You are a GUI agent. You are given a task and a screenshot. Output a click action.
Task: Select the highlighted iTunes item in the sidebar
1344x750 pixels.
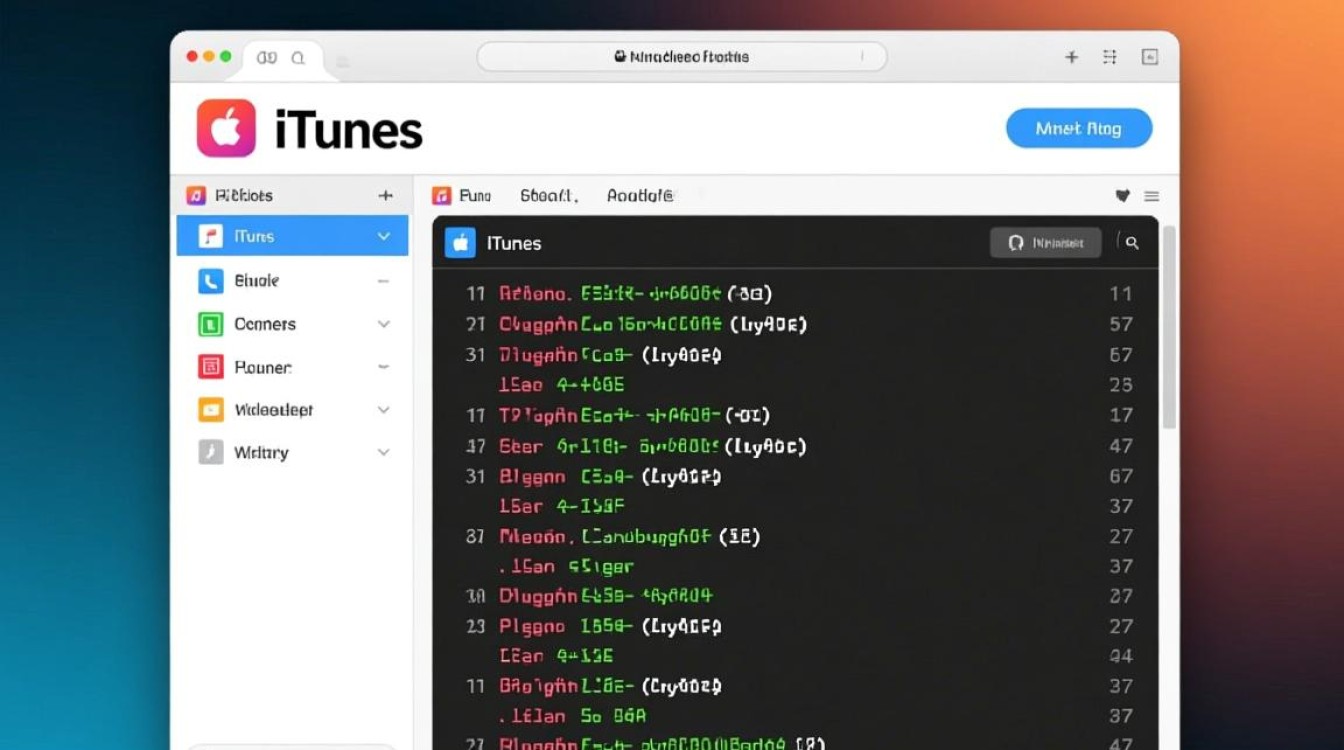tap(292, 236)
